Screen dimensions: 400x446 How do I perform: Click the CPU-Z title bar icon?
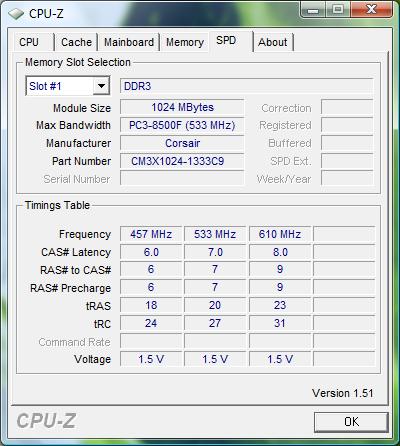pos(16,14)
